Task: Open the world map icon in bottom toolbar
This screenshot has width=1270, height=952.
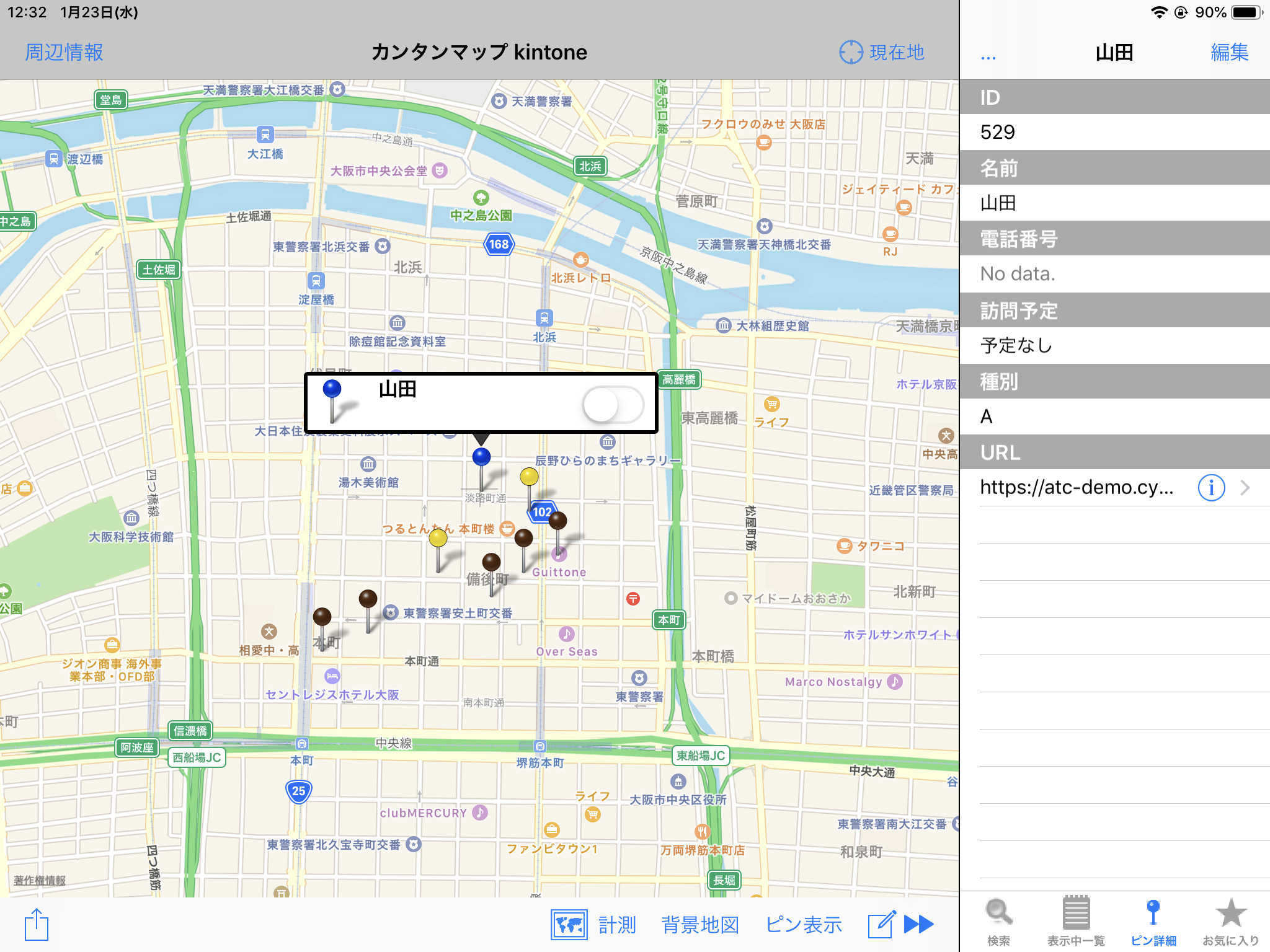Action: coord(569,925)
